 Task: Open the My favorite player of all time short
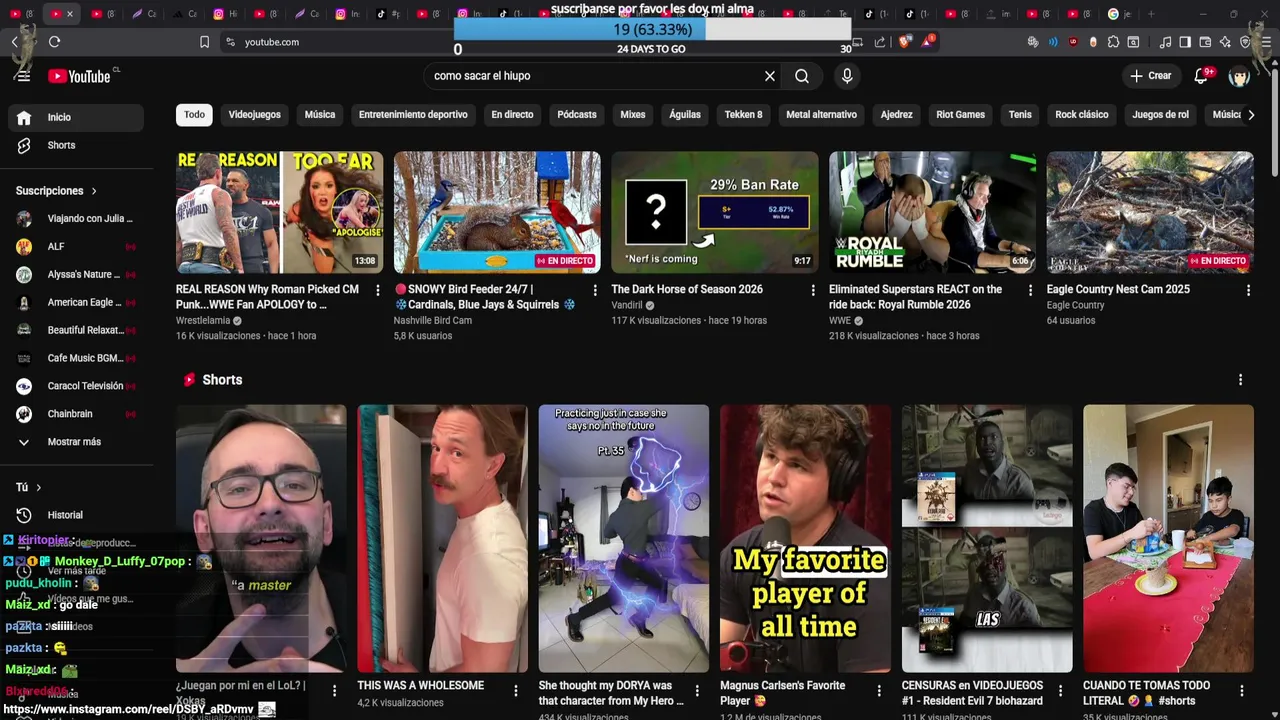click(x=805, y=538)
